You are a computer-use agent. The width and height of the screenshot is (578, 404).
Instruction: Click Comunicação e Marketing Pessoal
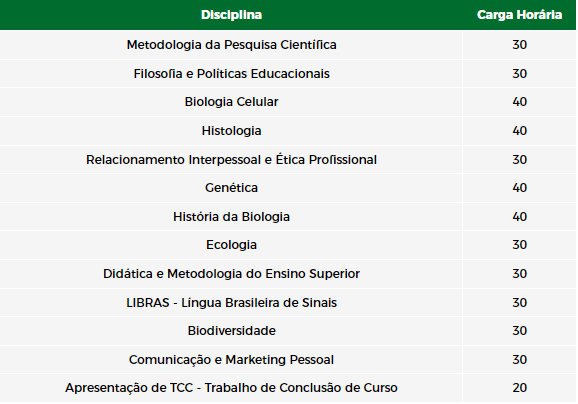[x=231, y=360]
